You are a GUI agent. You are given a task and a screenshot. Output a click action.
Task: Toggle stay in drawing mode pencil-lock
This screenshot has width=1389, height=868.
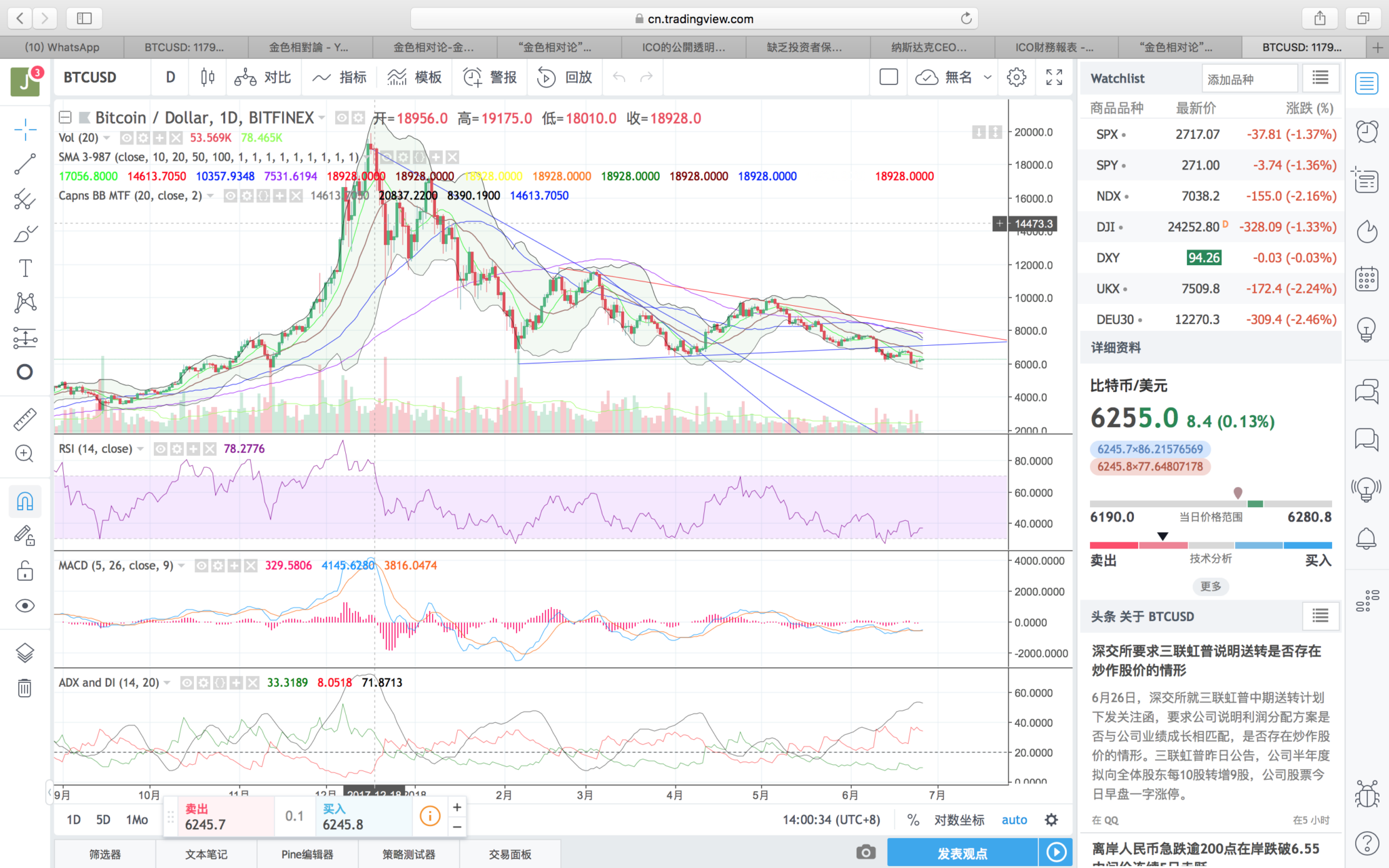pos(25,536)
